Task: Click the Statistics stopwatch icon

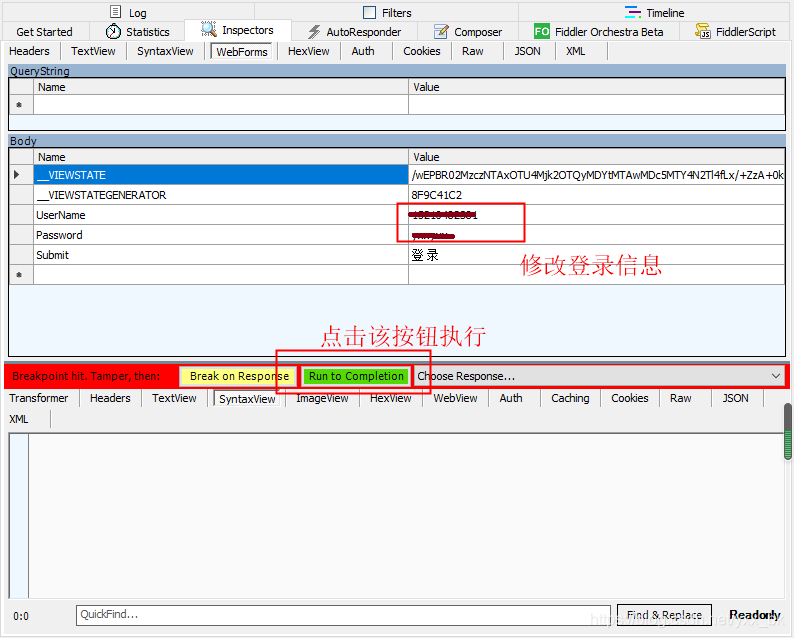Action: pyautogui.click(x=113, y=31)
